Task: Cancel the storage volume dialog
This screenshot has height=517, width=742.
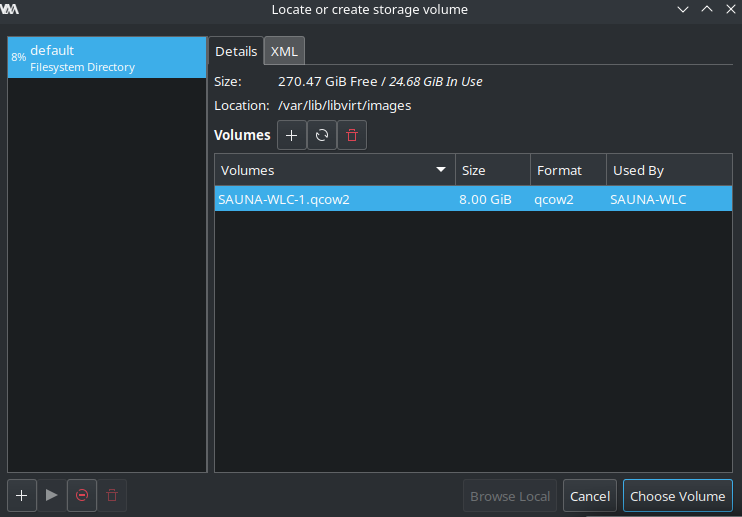Action: point(590,496)
